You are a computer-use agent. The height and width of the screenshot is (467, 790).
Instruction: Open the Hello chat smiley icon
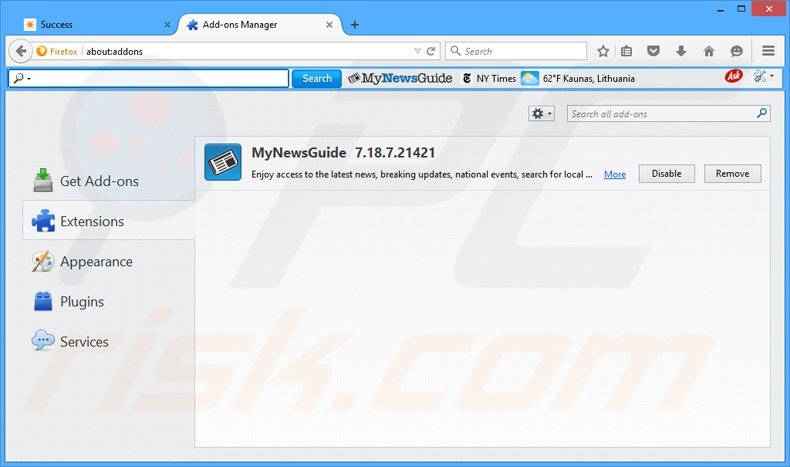737,51
